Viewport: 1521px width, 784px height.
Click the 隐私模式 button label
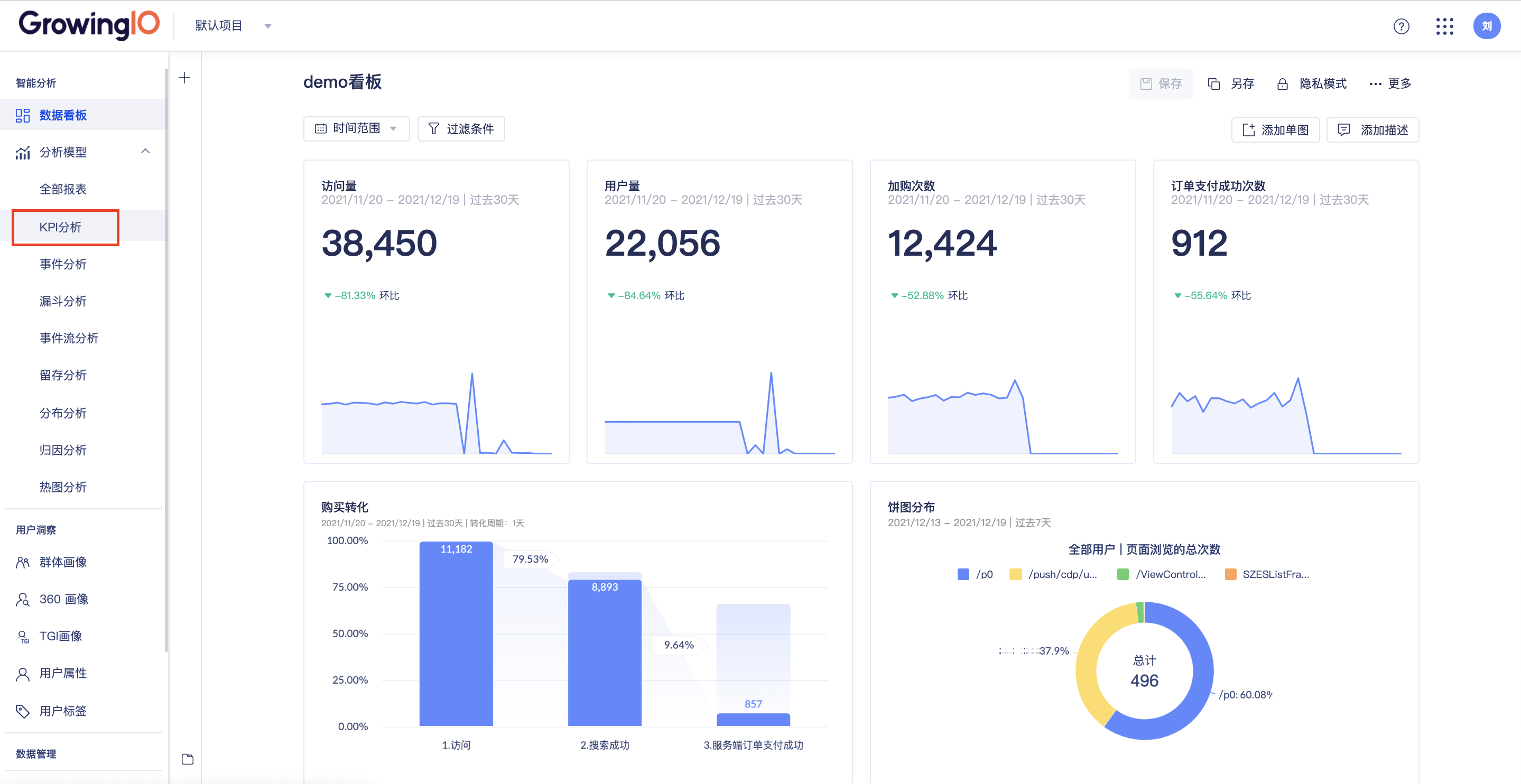[x=1323, y=84]
